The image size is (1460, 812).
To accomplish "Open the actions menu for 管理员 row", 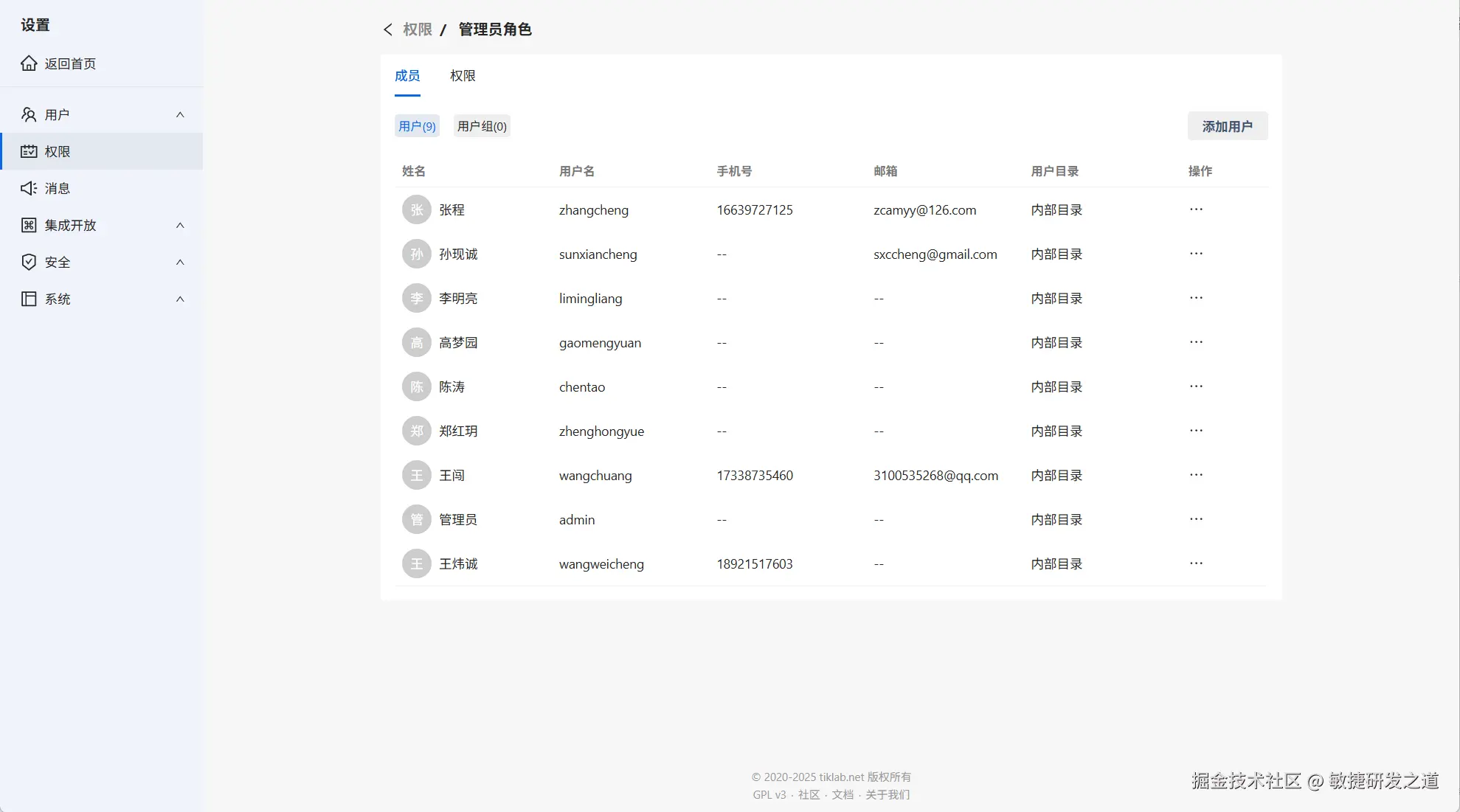I will click(x=1195, y=519).
